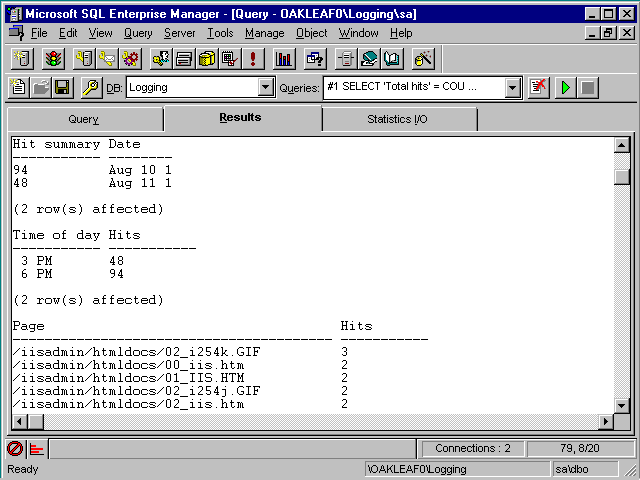
Task: Switch to the Query tab
Action: (x=84, y=120)
